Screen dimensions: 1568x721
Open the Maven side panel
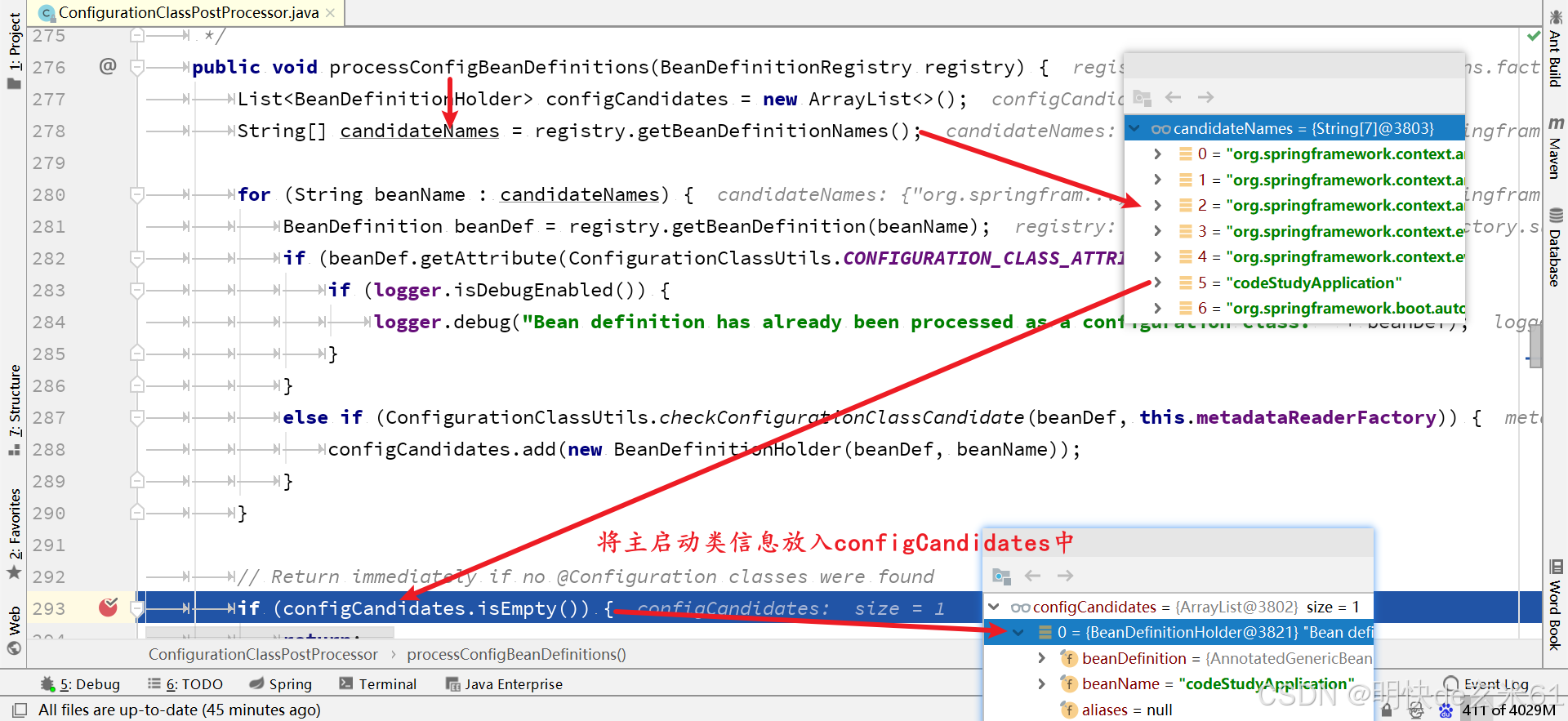(x=1555, y=158)
